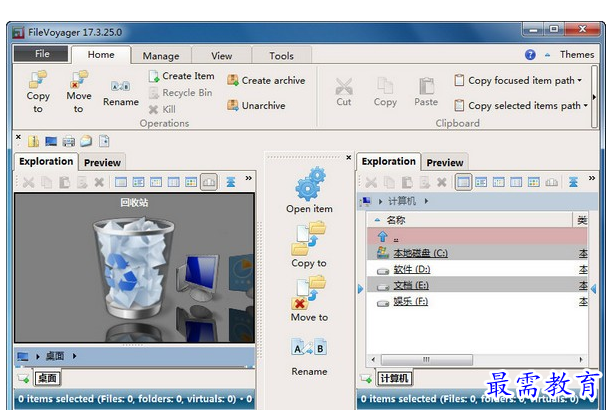Select 软件 (D:) drive
608x416 pixels.
477,269
